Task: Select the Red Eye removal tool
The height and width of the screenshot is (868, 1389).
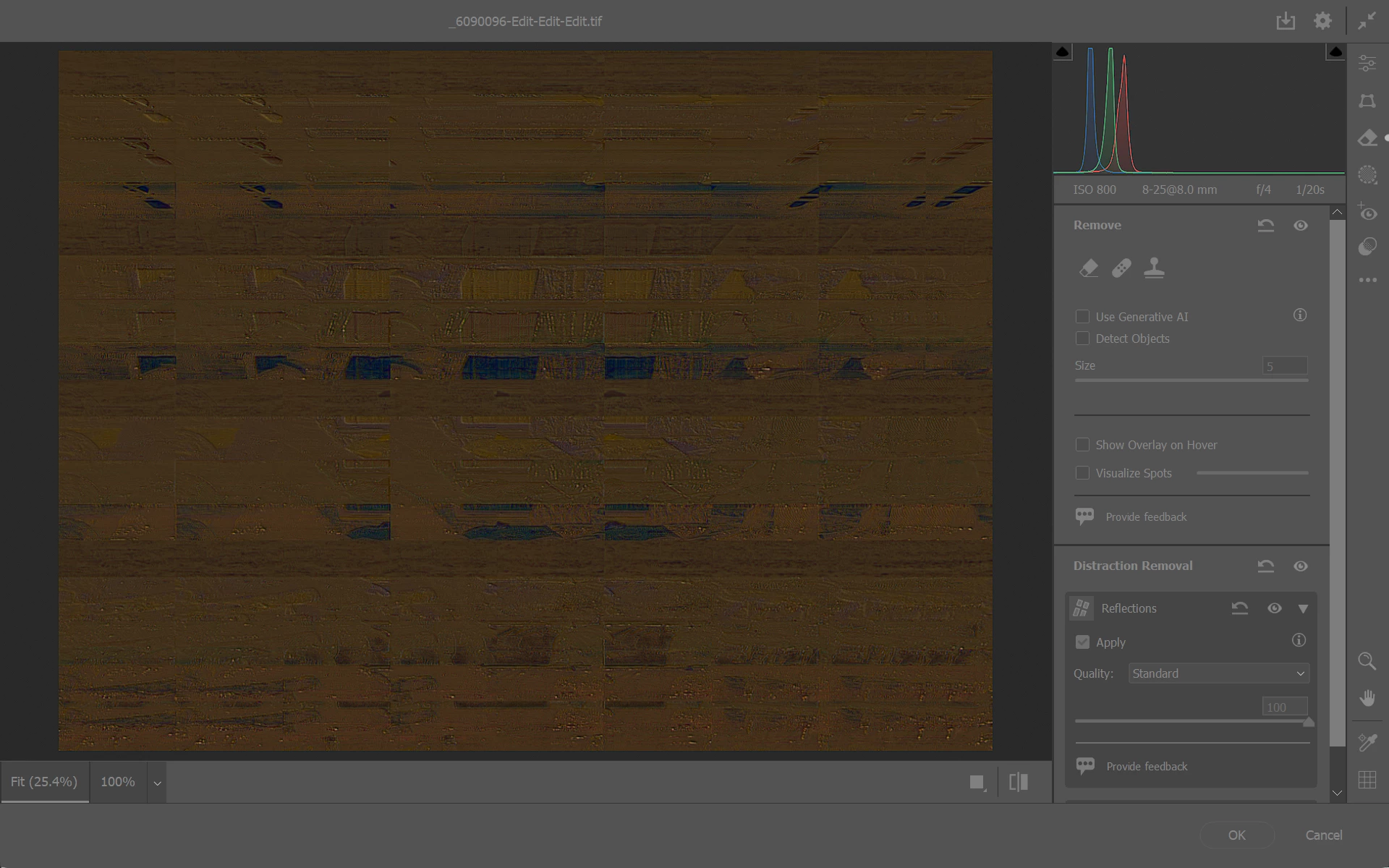Action: [x=1367, y=212]
